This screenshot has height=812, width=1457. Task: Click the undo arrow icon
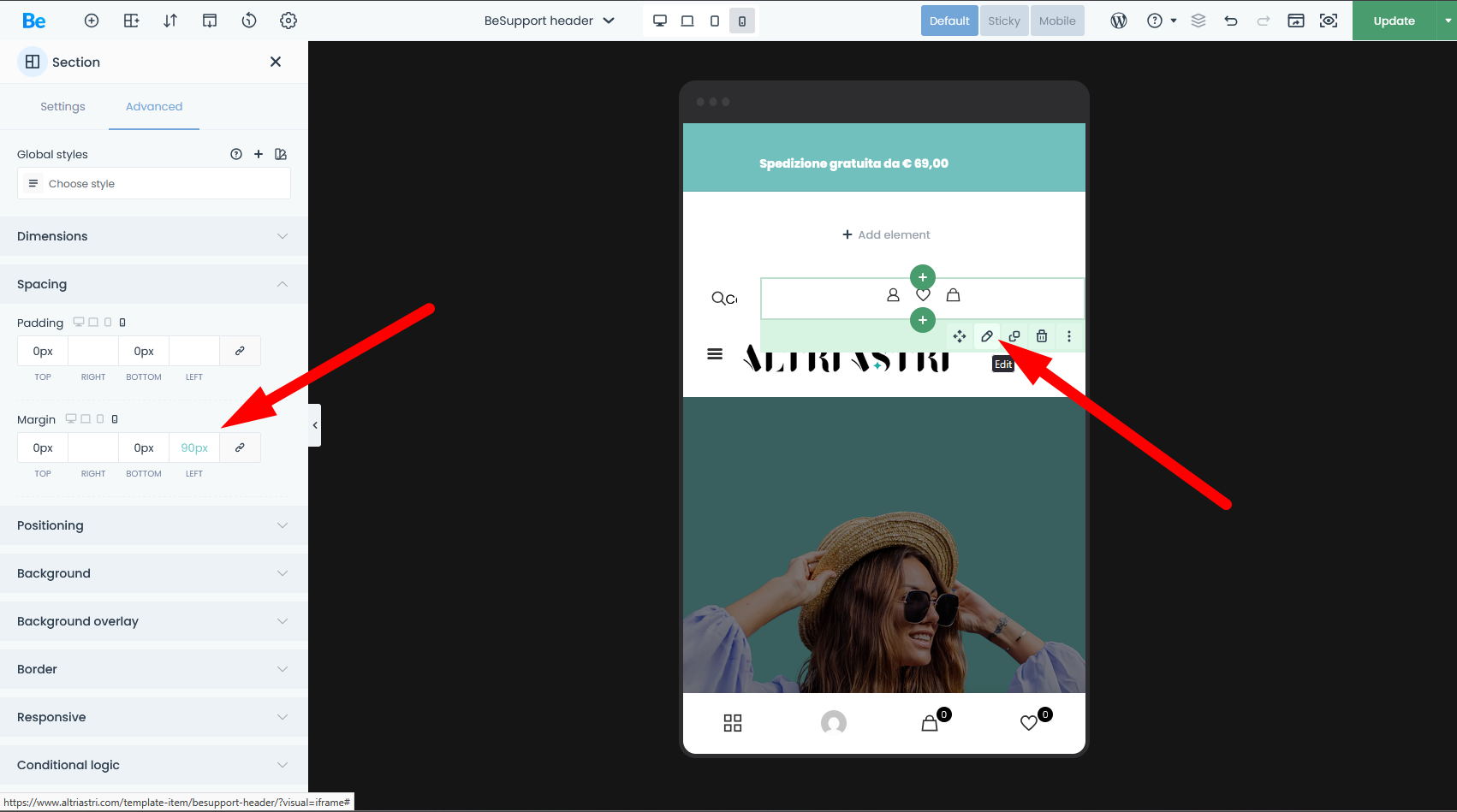point(1231,21)
